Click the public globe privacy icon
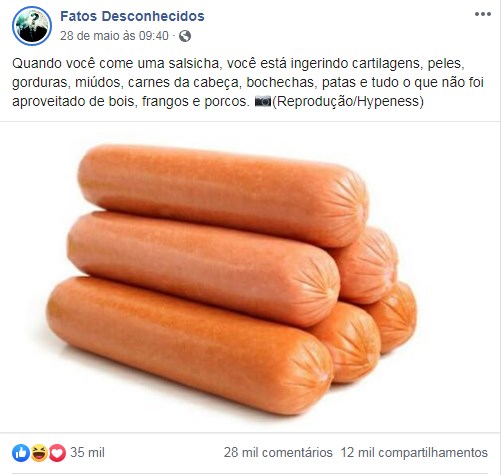The image size is (501, 475). pyautogui.click(x=185, y=36)
